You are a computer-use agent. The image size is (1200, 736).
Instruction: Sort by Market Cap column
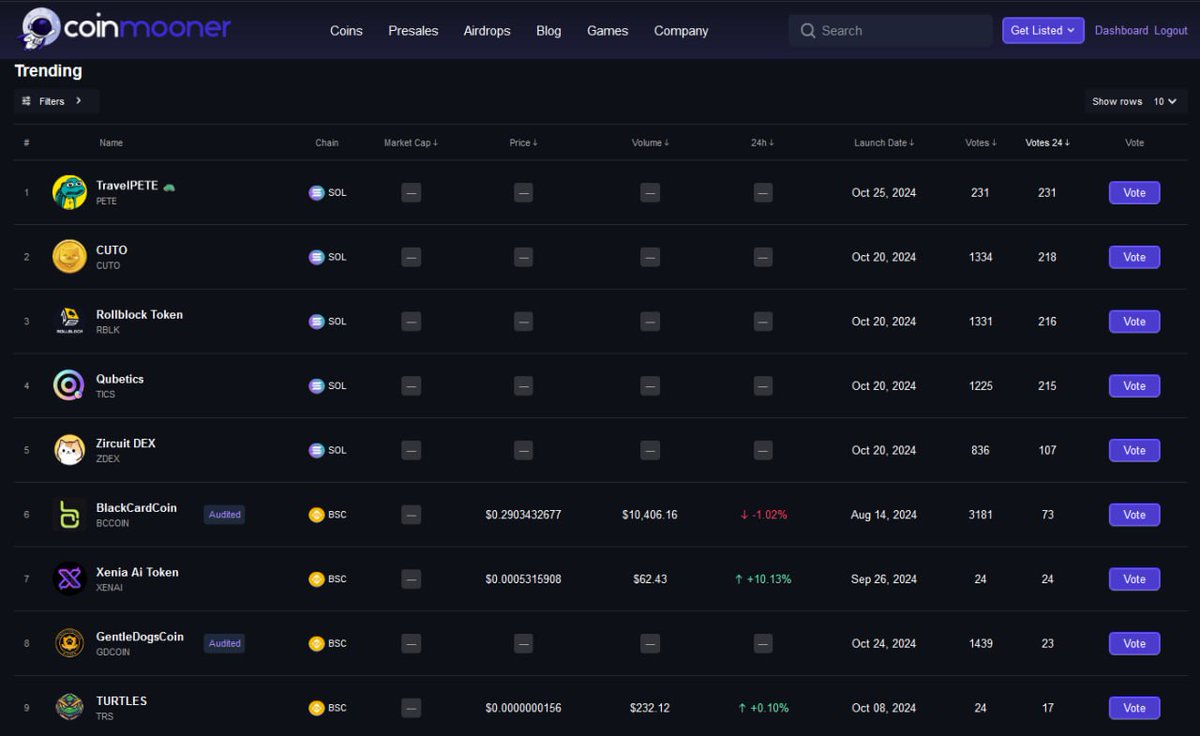coord(411,143)
